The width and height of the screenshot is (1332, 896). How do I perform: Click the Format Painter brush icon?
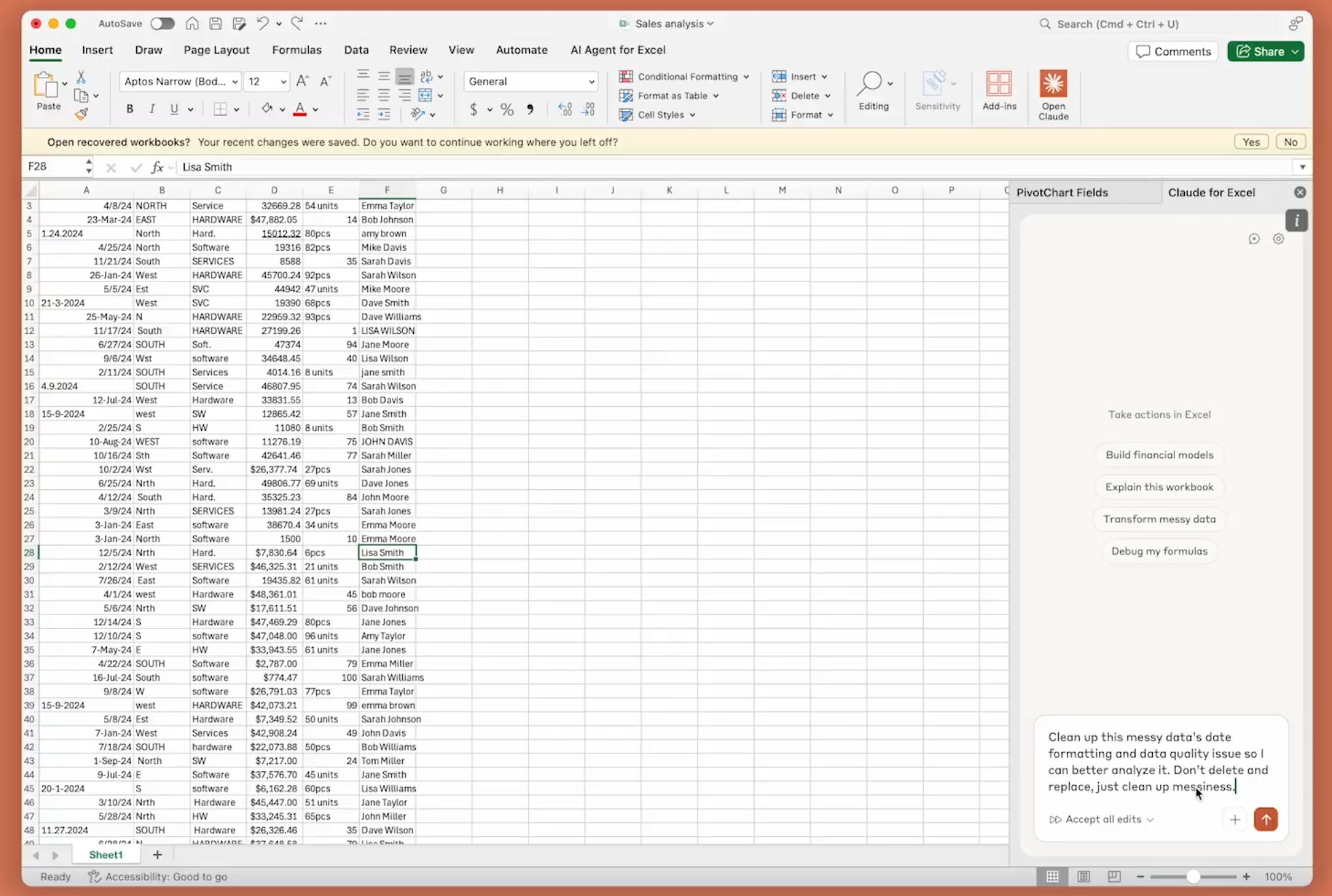pos(81,114)
